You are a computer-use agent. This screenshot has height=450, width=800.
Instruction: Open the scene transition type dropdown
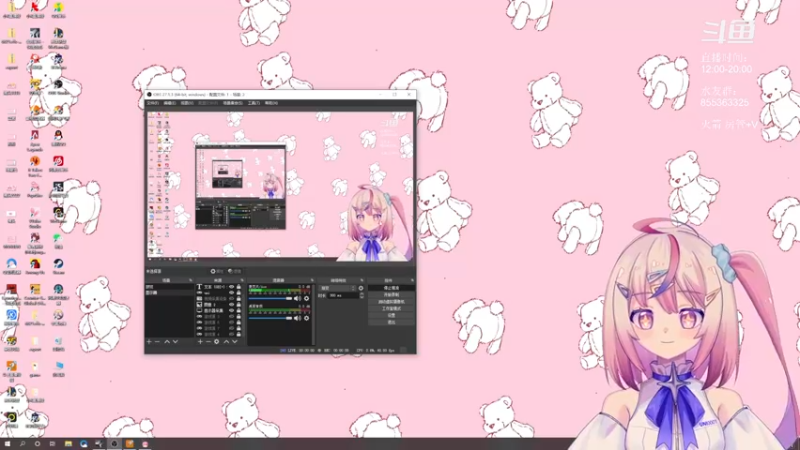[x=337, y=288]
